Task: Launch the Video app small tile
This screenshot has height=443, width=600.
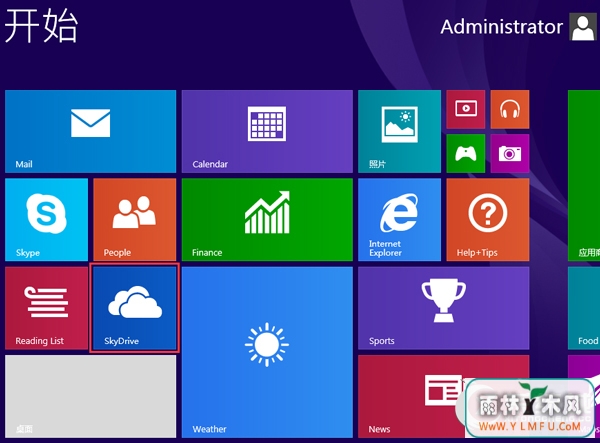Action: [466, 109]
